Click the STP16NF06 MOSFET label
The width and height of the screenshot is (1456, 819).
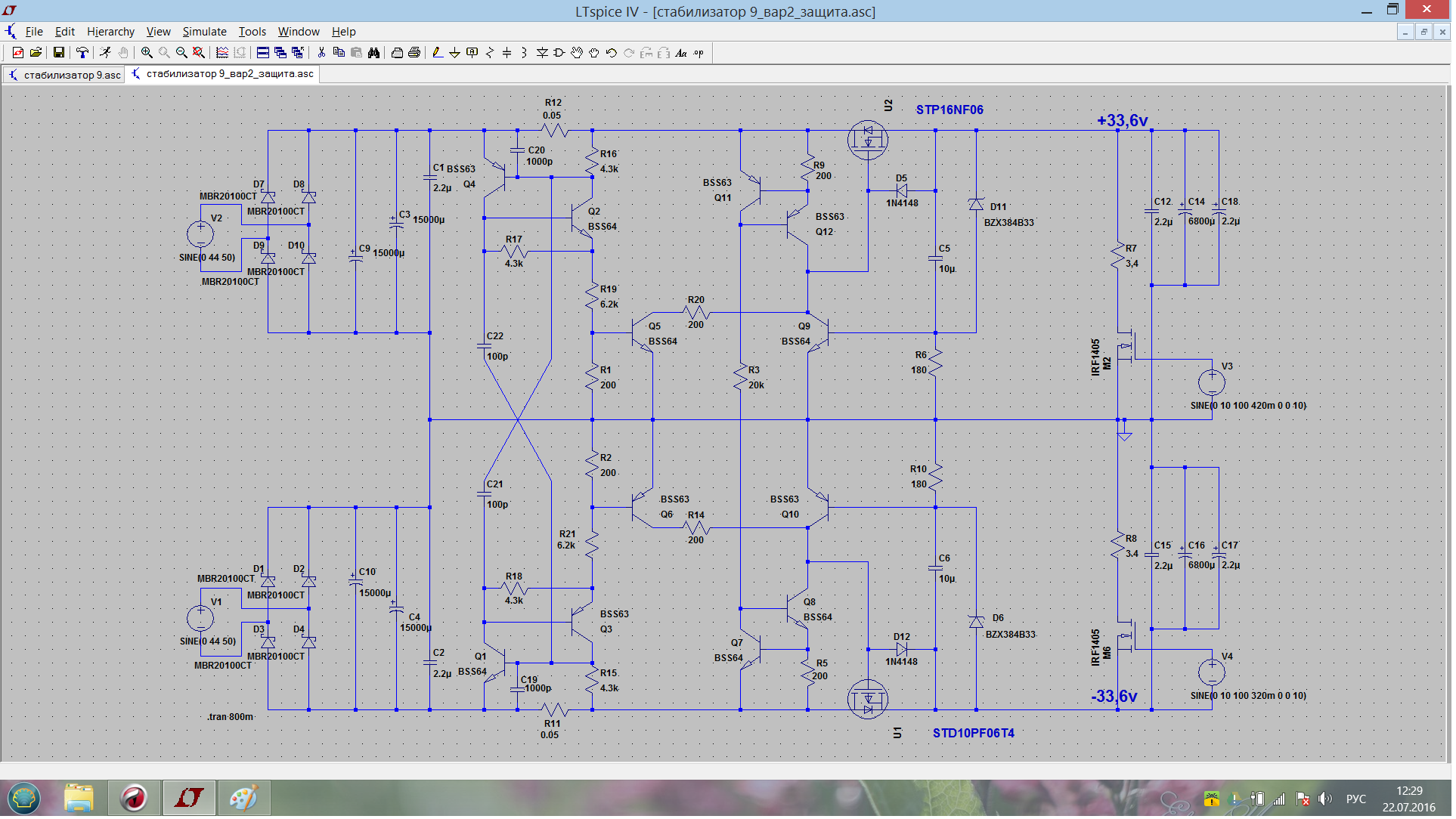[x=949, y=110]
